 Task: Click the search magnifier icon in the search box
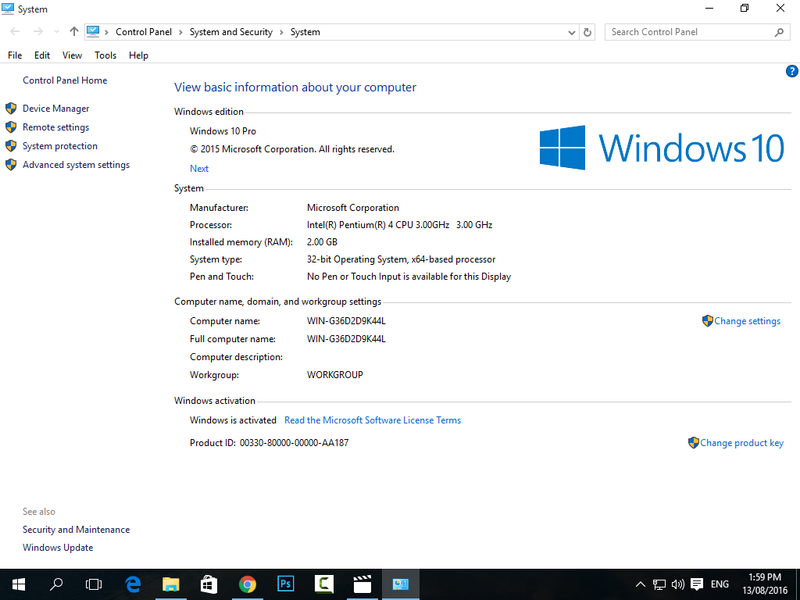(x=779, y=32)
